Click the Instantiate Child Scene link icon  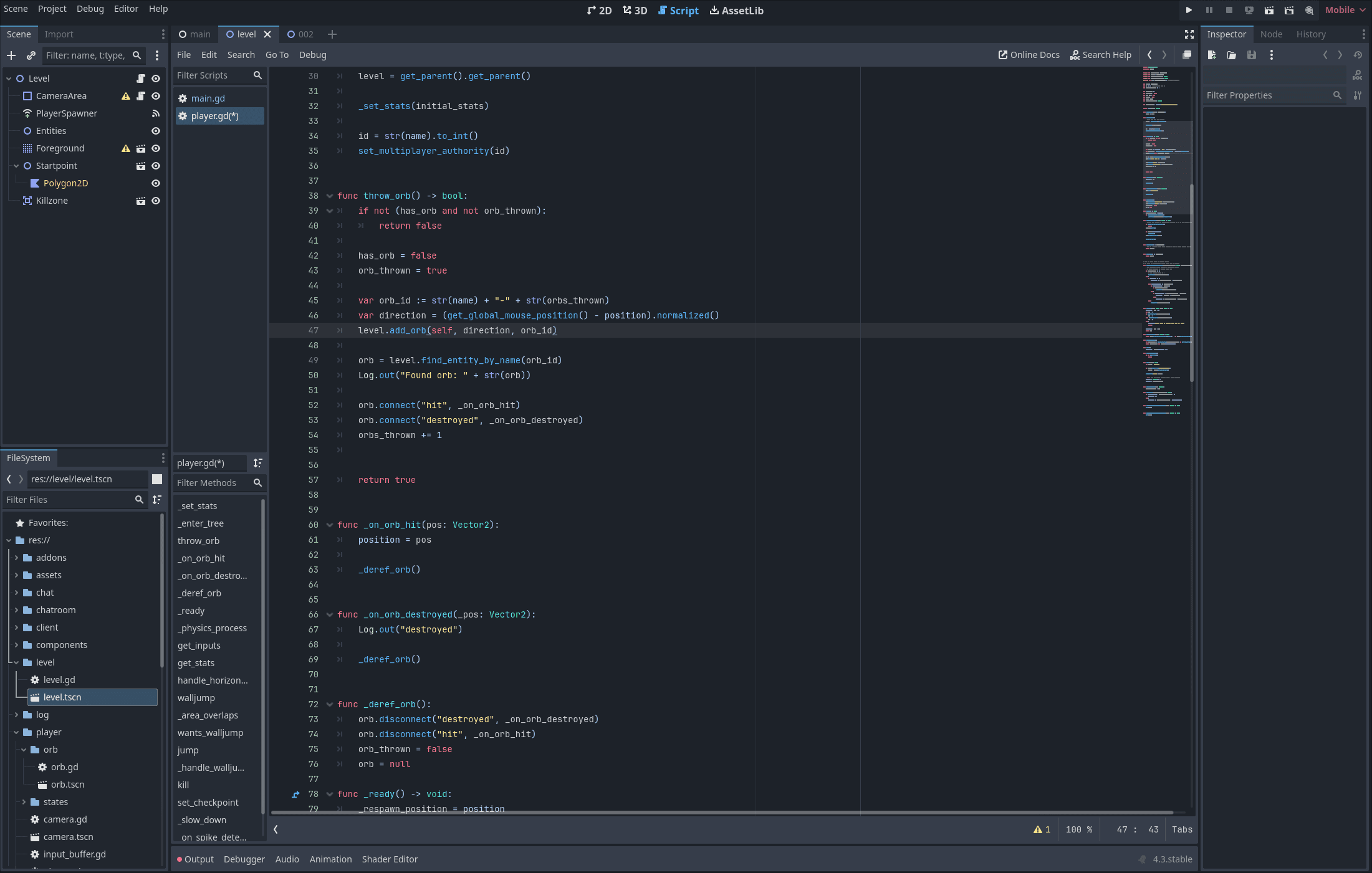pos(31,55)
